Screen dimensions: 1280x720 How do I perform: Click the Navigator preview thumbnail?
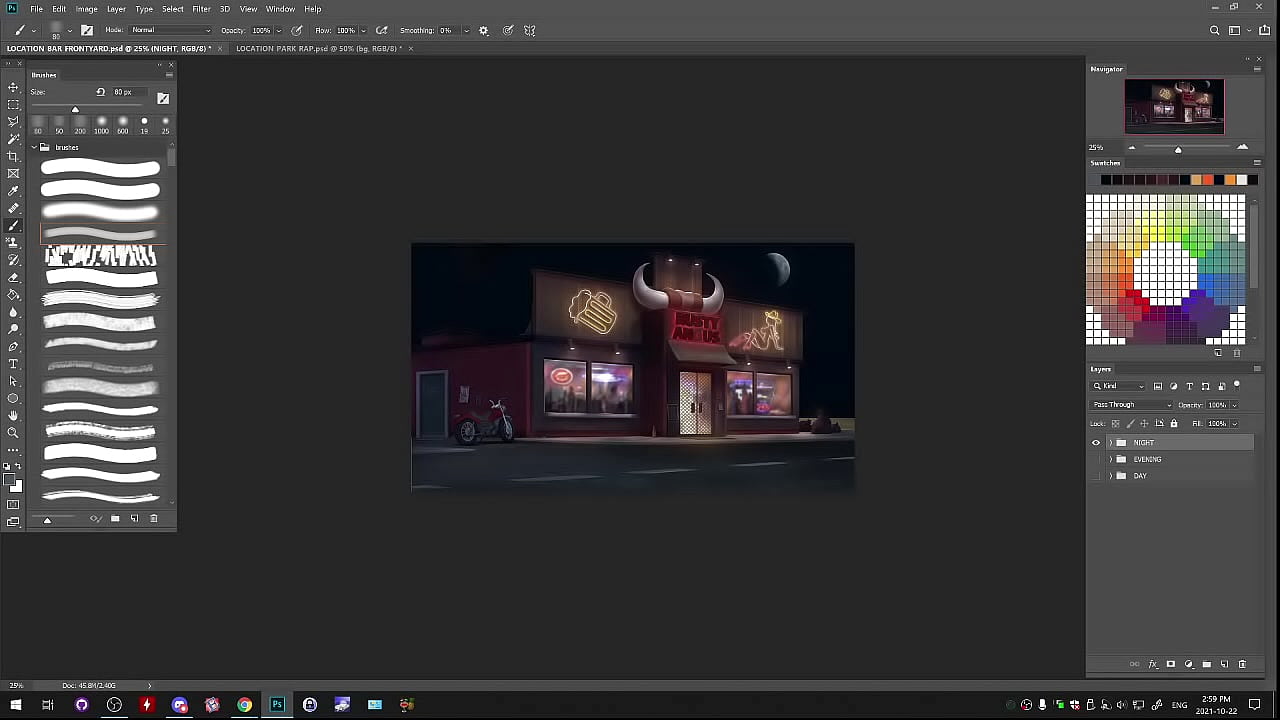pos(1174,106)
